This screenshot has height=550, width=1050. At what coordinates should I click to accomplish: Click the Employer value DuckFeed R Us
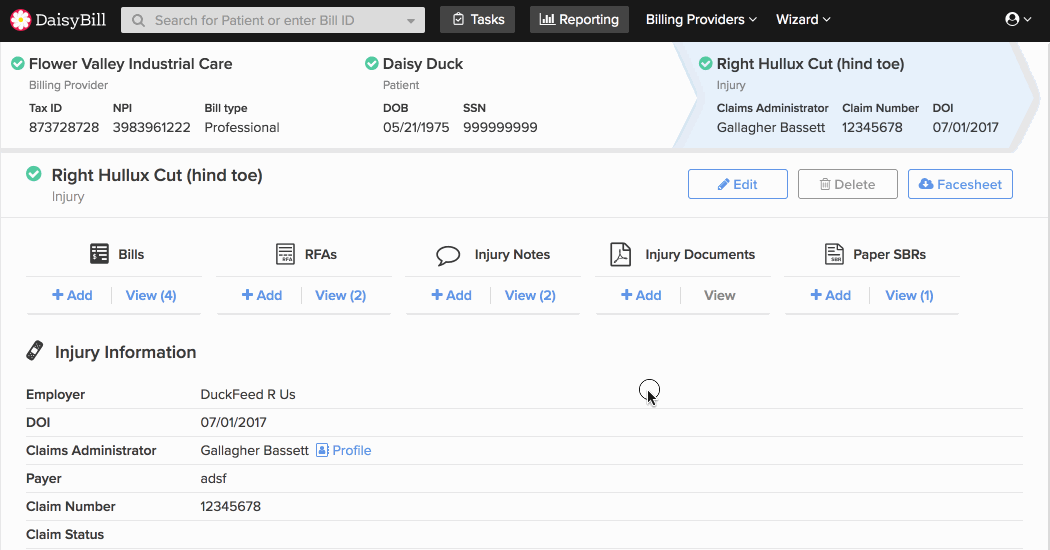tap(248, 395)
